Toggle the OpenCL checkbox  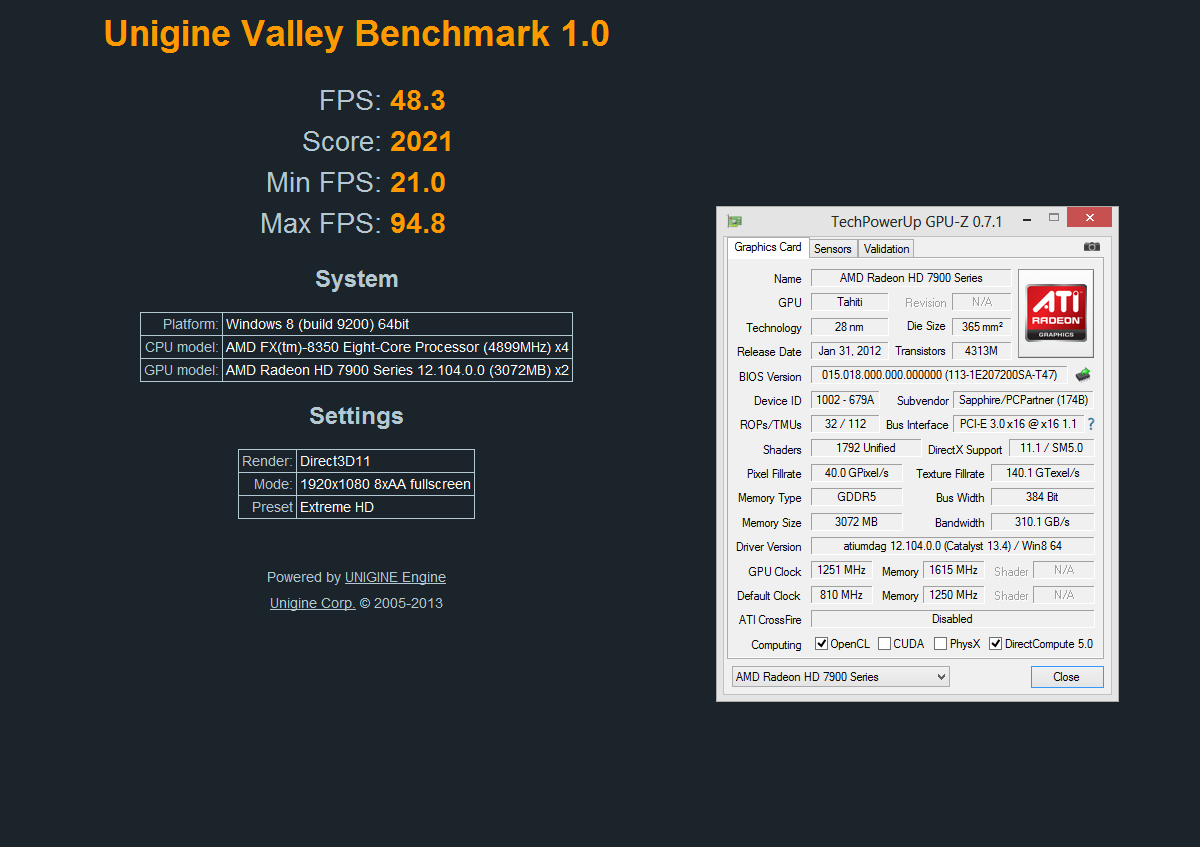coord(822,644)
